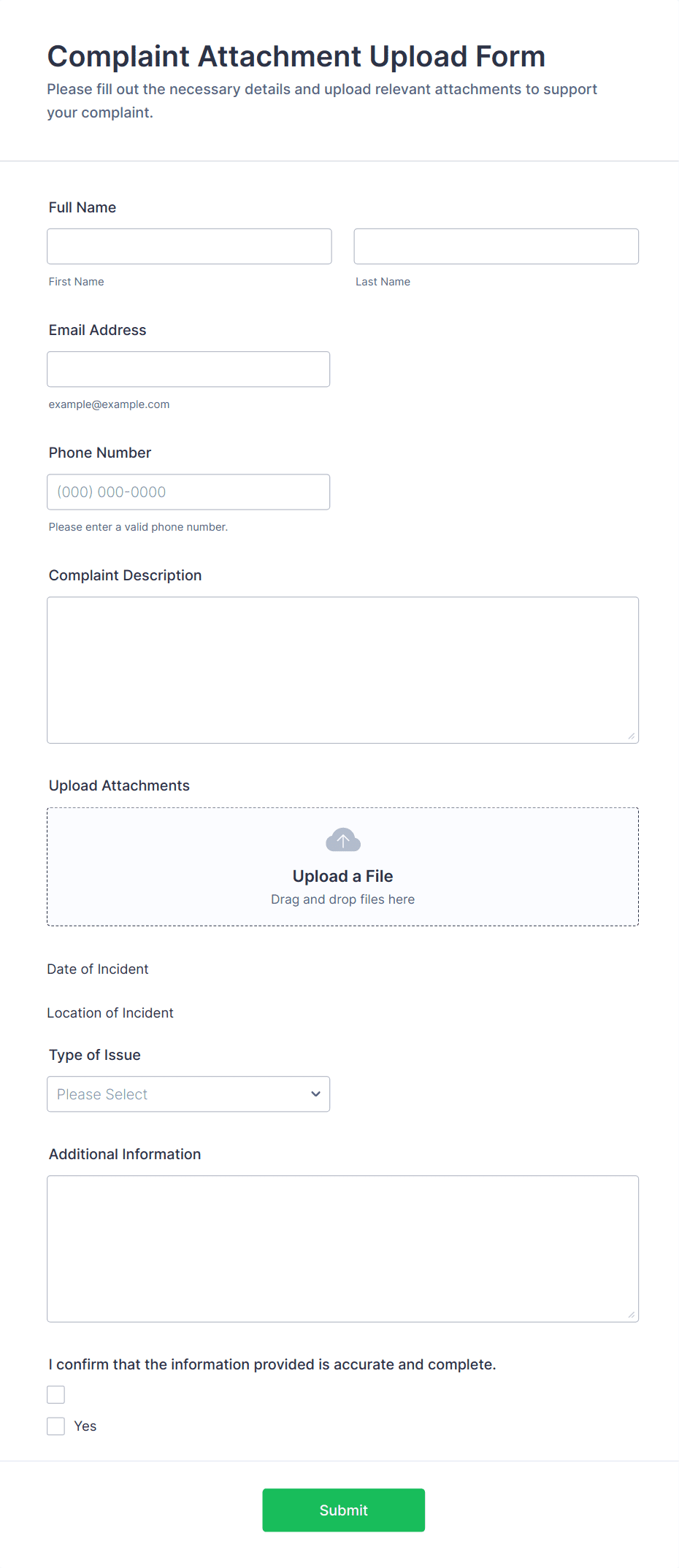Check the Yes confirmation checkbox

(56, 1426)
